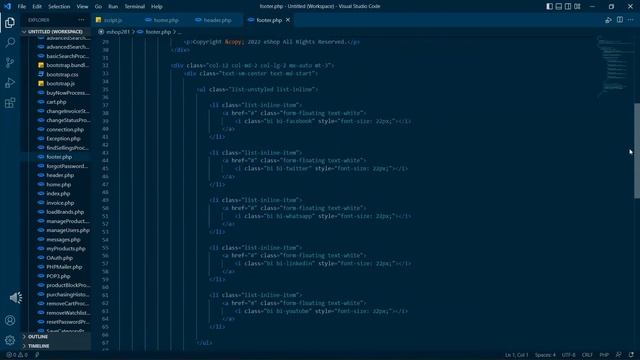Click the feedback icon in status bar

(x=619, y=355)
